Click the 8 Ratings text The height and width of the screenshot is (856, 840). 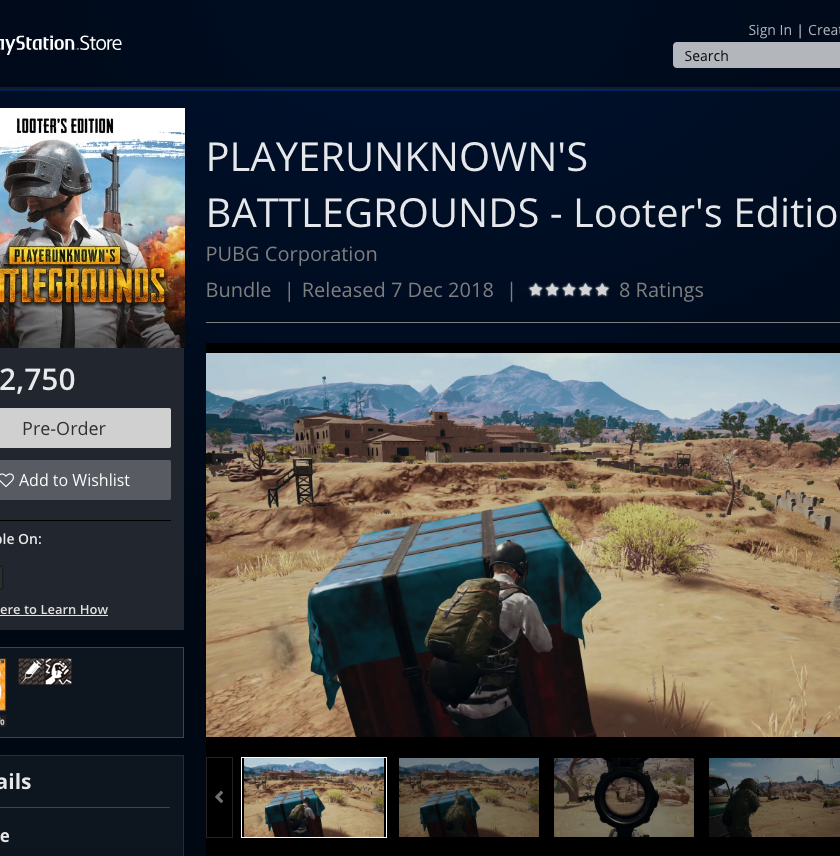click(661, 290)
